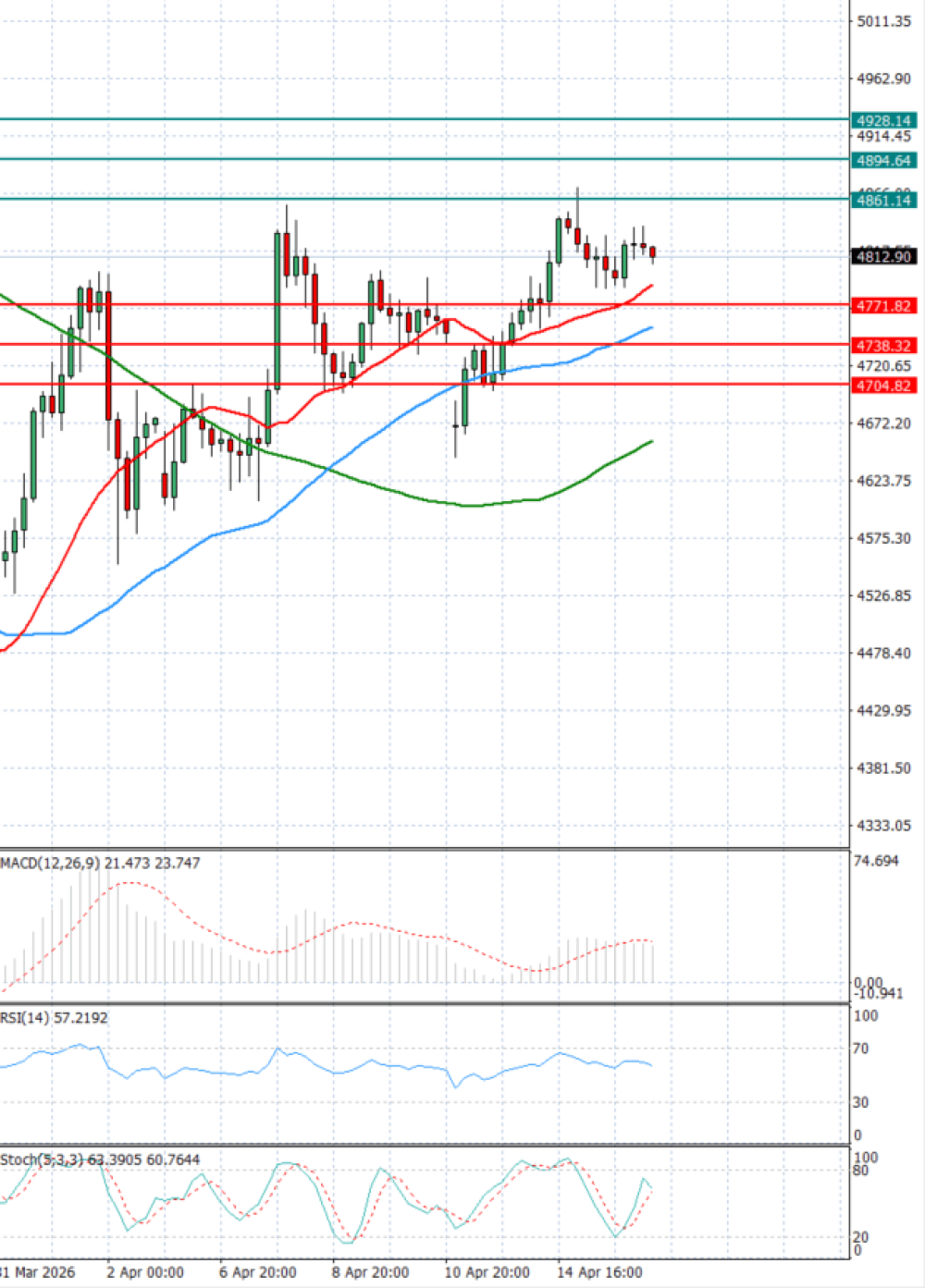The height and width of the screenshot is (1288, 925).
Task: Click the 4333.05 price axis value
Action: tap(883, 826)
